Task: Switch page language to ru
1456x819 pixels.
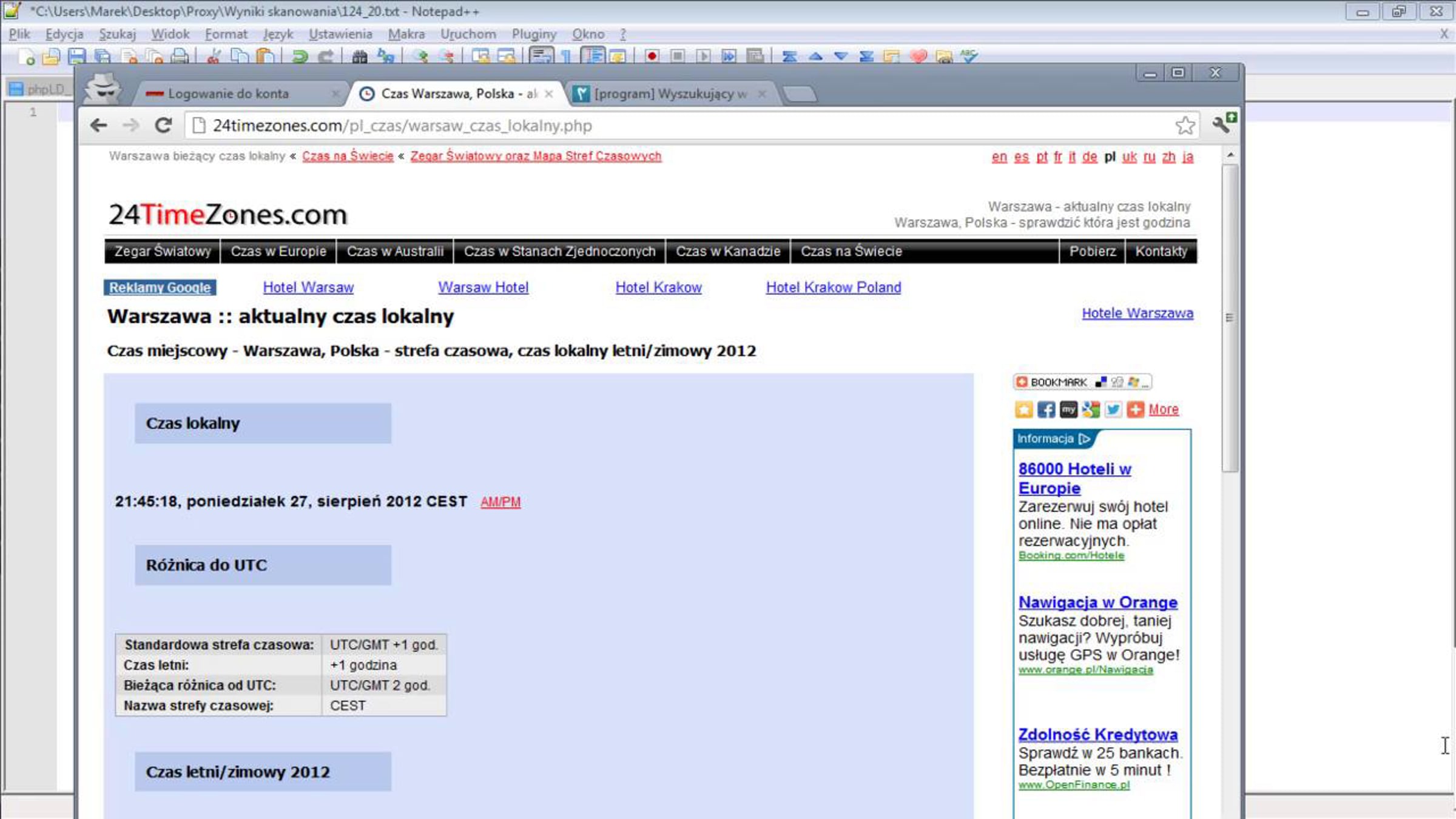Action: tap(1149, 157)
